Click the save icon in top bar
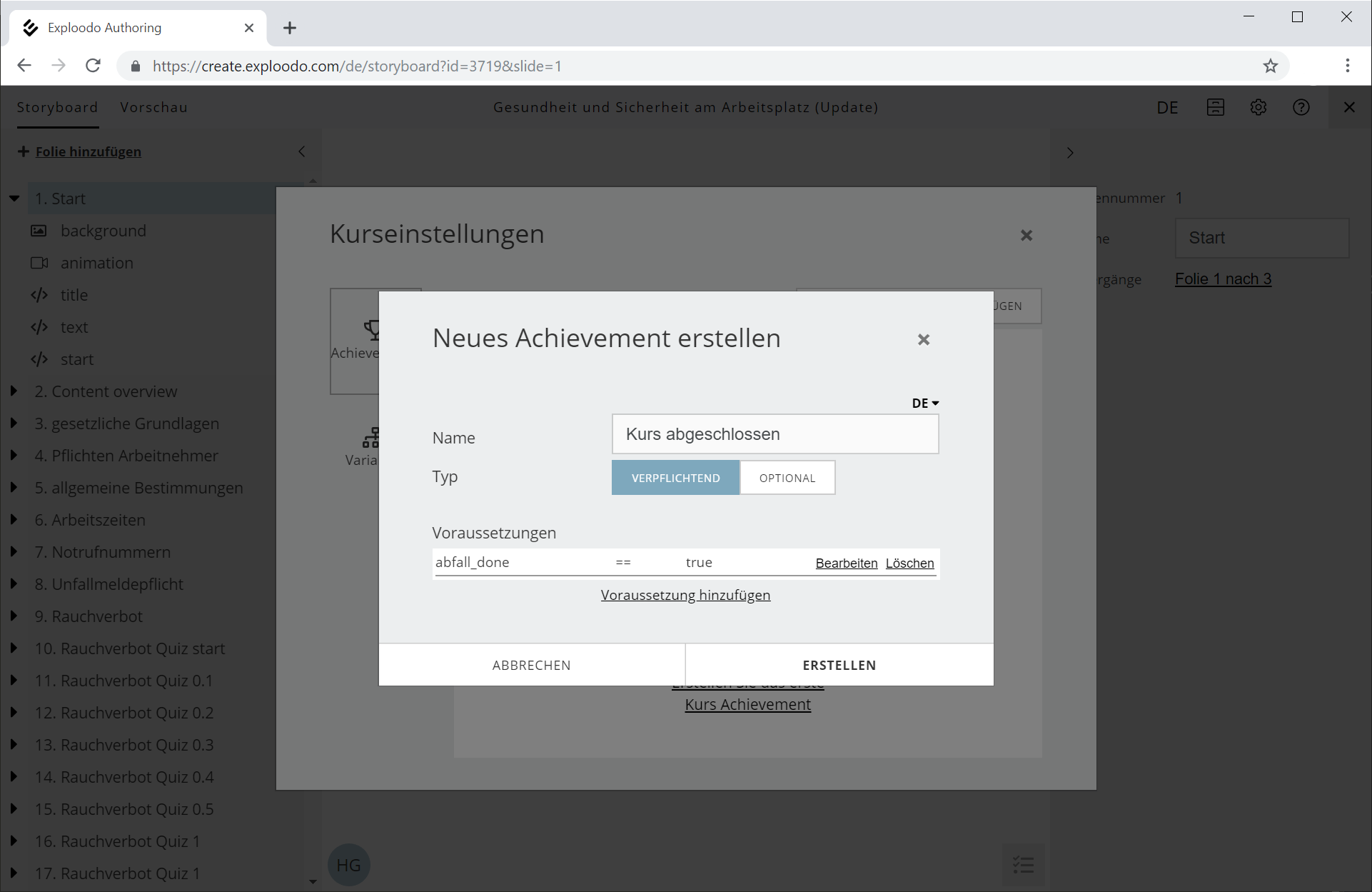The height and width of the screenshot is (892, 1372). point(1215,107)
